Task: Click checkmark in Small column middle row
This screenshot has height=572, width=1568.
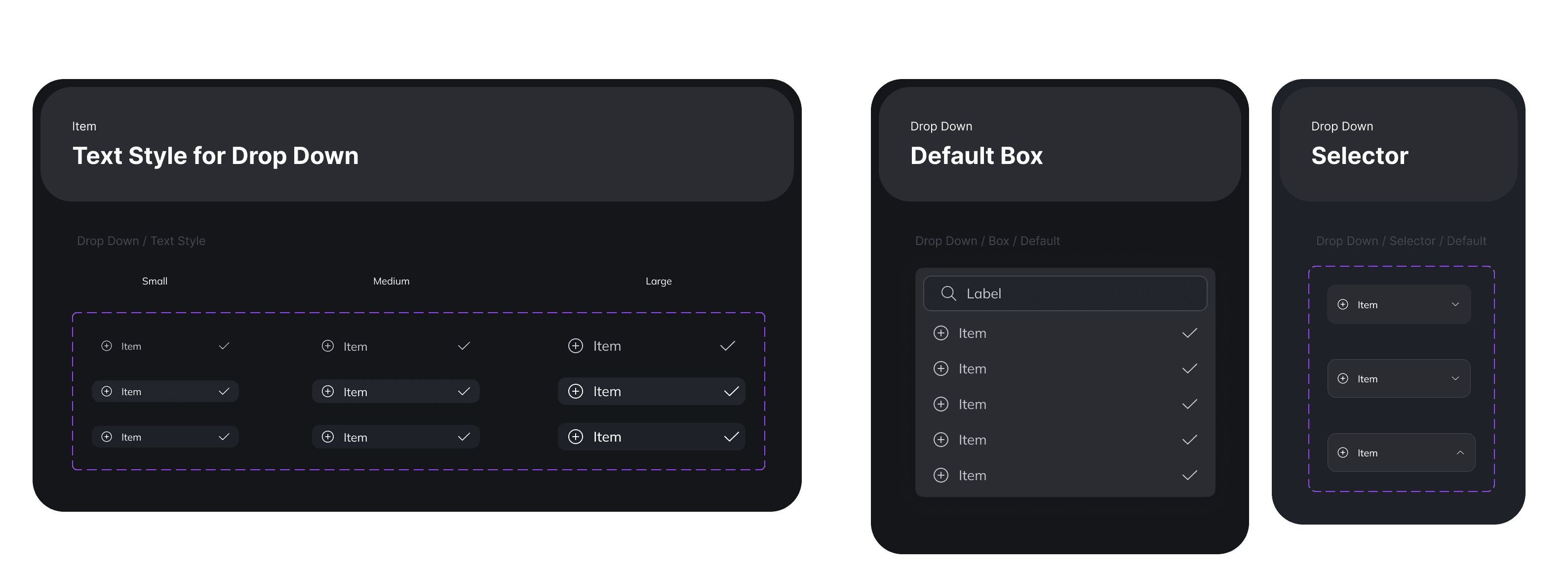Action: coord(224,391)
